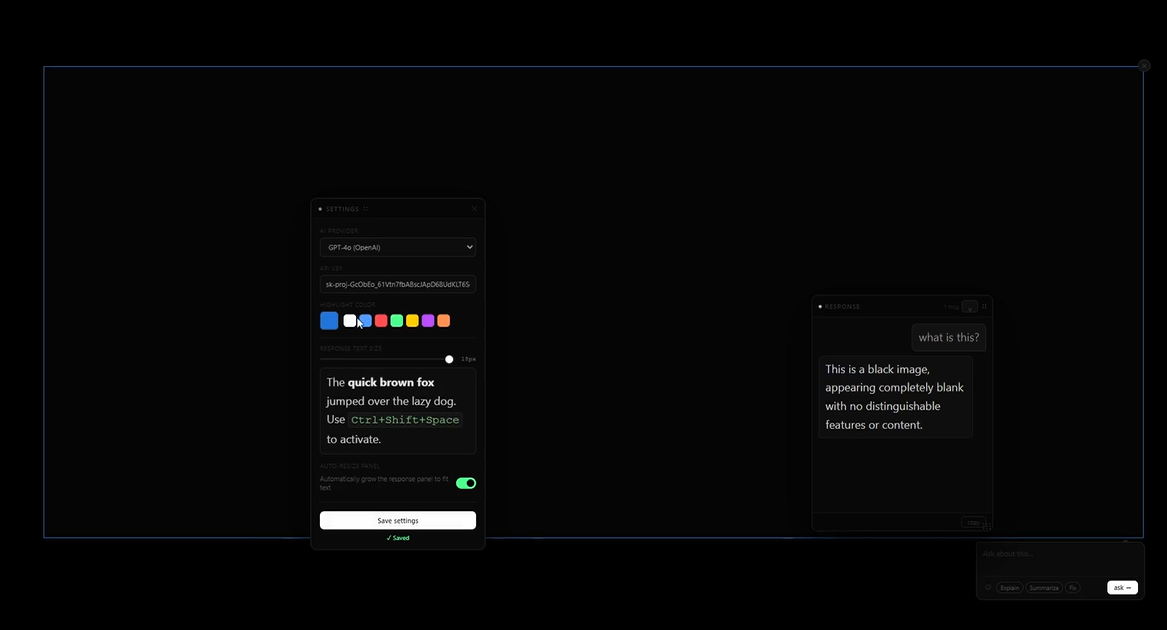
Task: Click the Ctrl+Shift+Space shortcut preview text
Action: tap(405, 420)
